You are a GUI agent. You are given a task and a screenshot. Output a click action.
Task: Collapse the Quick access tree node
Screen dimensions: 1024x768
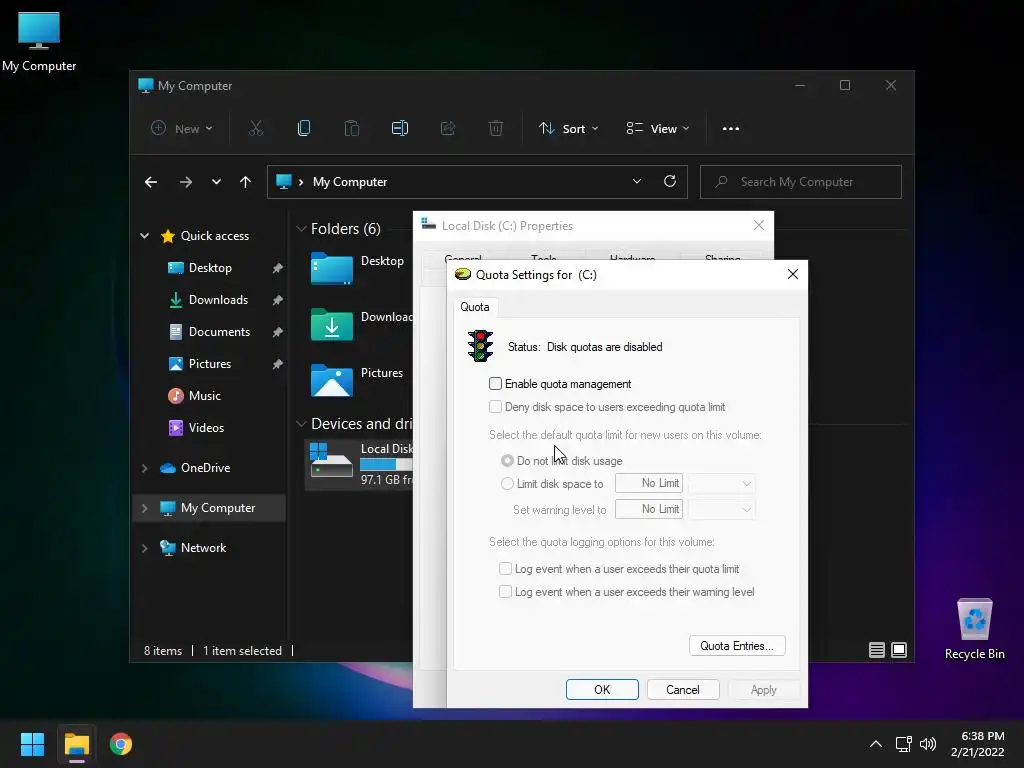144,236
